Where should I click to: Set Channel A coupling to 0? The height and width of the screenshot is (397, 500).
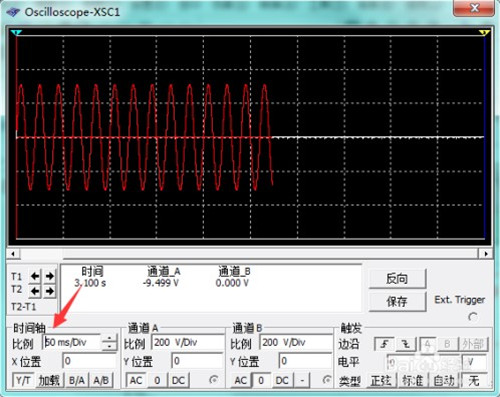pyautogui.click(x=157, y=380)
